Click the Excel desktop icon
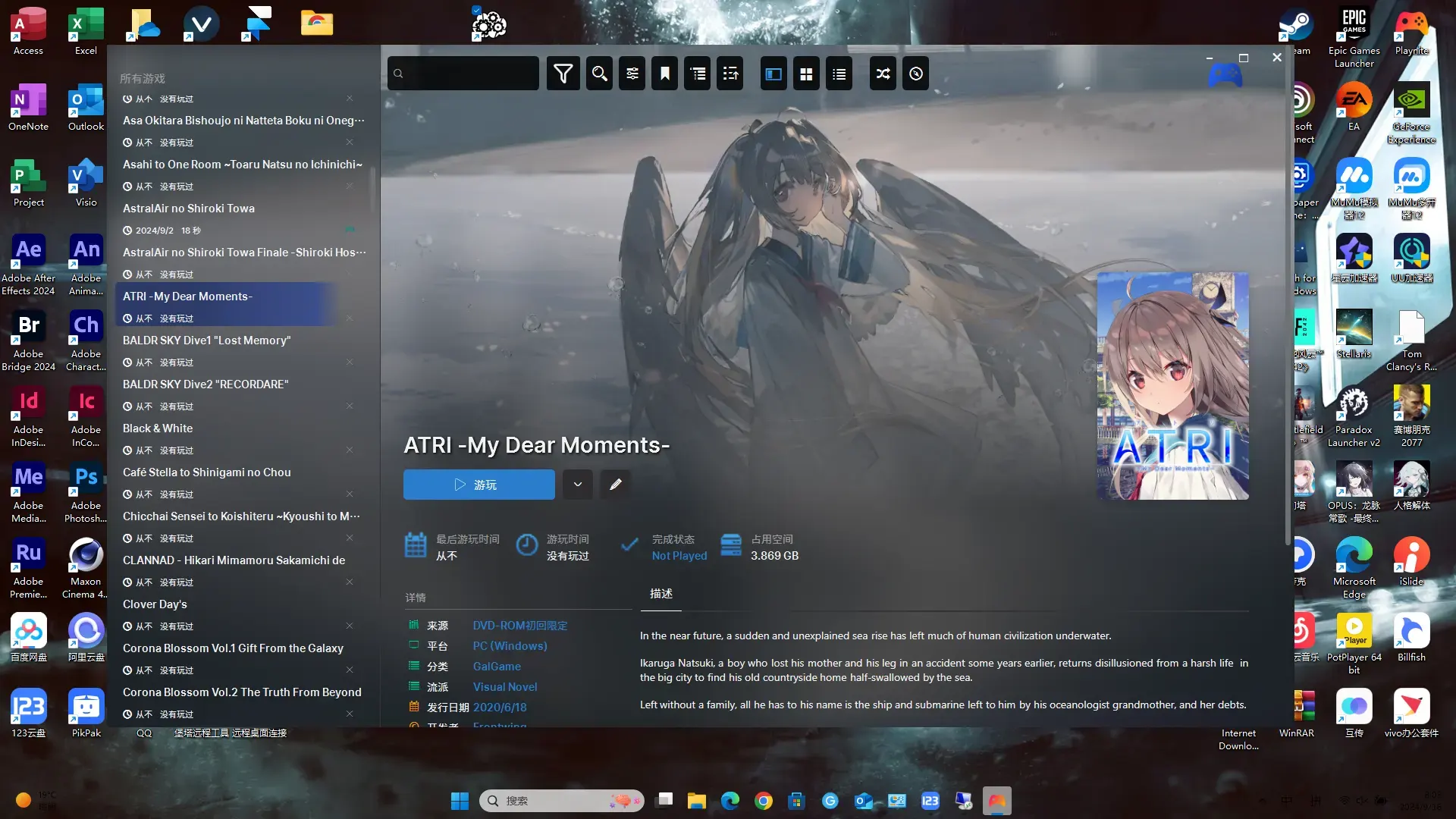This screenshot has height=819, width=1456. click(86, 32)
